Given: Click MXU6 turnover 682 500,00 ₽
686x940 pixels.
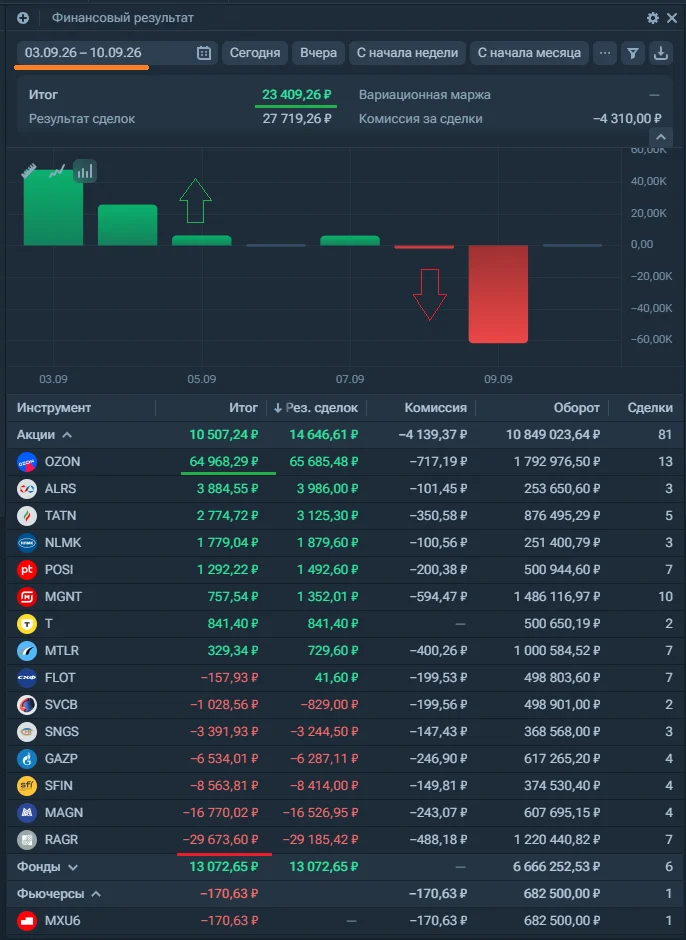Looking at the screenshot, I should [562, 920].
